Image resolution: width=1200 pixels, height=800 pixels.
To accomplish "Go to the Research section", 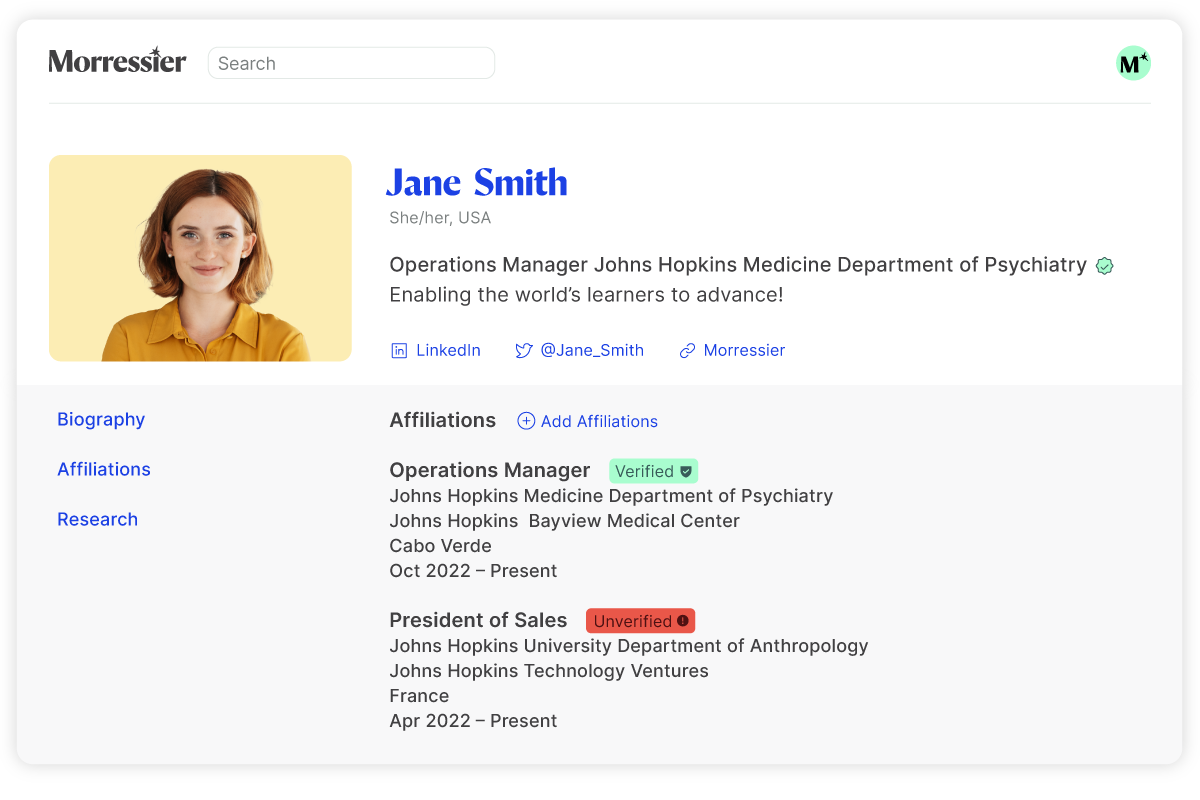I will [x=97, y=519].
